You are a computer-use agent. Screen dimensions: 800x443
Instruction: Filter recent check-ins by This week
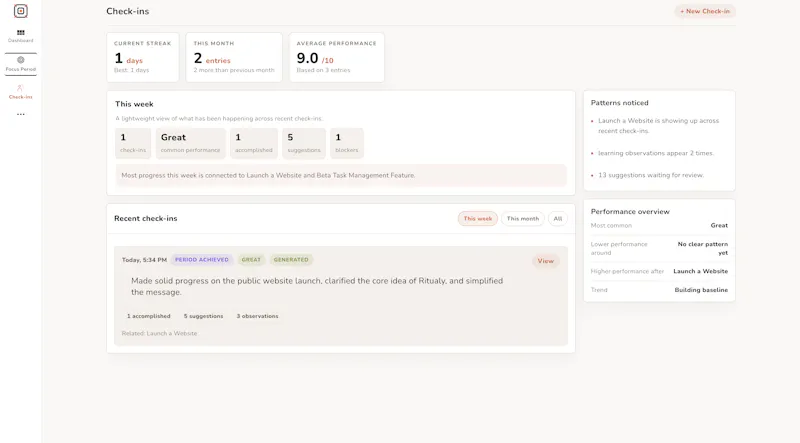[478, 218]
